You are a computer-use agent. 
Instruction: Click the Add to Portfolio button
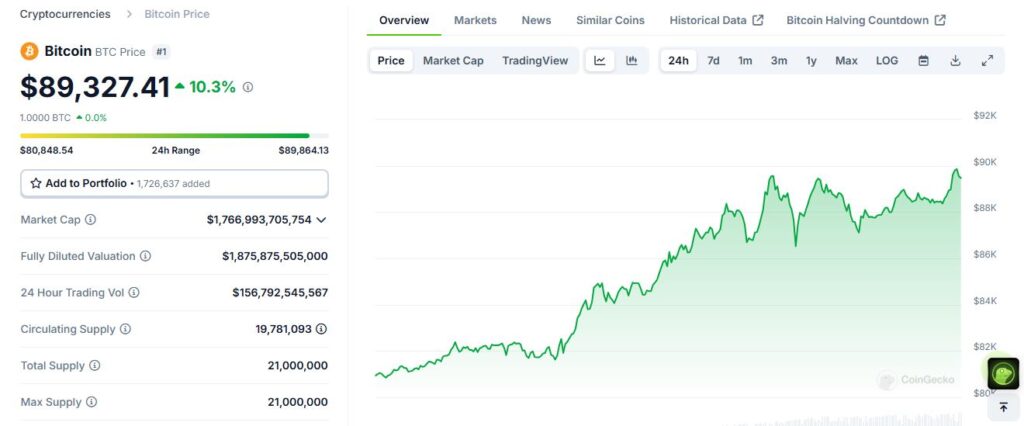174,184
